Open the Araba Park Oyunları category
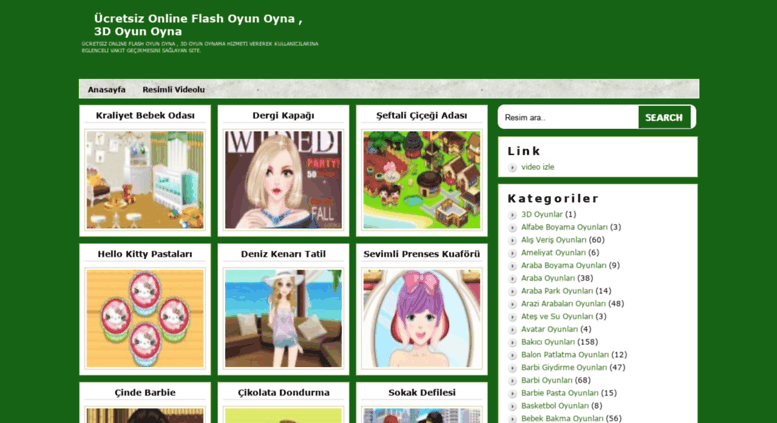 point(557,291)
